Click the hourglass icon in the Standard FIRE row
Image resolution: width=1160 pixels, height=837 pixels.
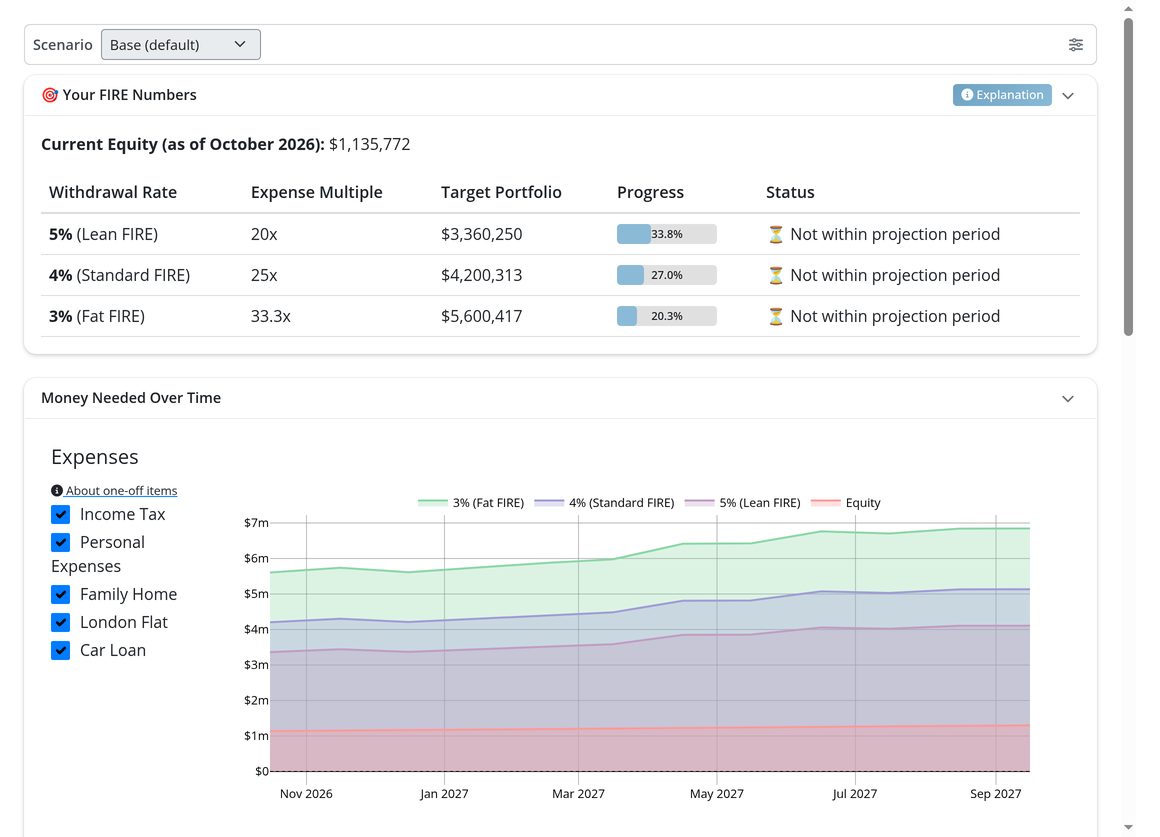[775, 275]
